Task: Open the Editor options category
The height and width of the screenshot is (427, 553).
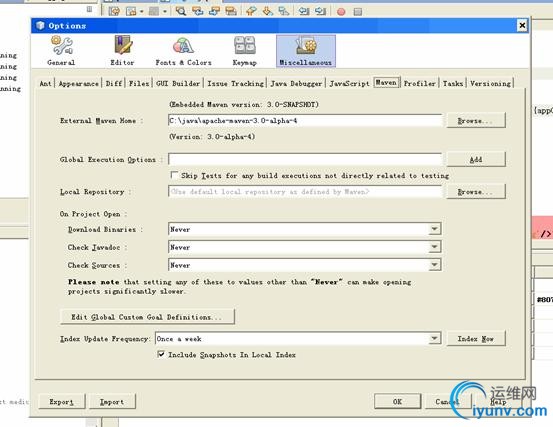Action: 122,51
